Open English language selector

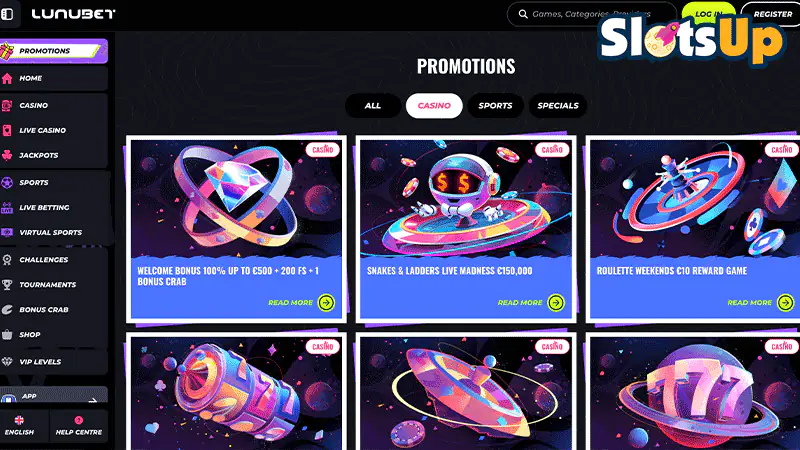point(19,426)
